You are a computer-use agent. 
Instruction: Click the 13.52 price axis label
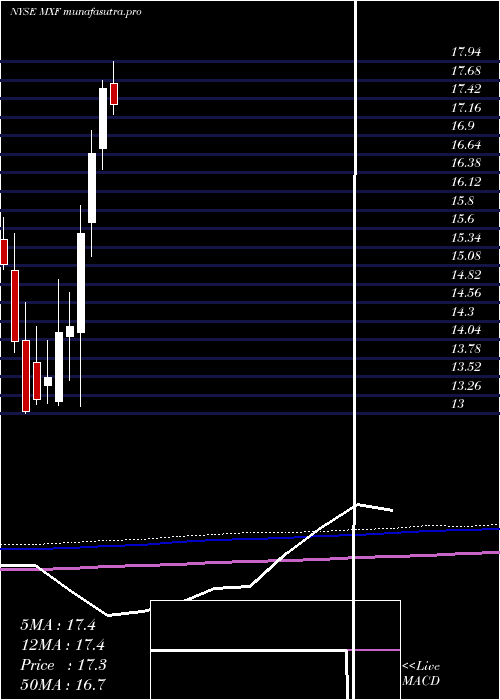tap(466, 367)
